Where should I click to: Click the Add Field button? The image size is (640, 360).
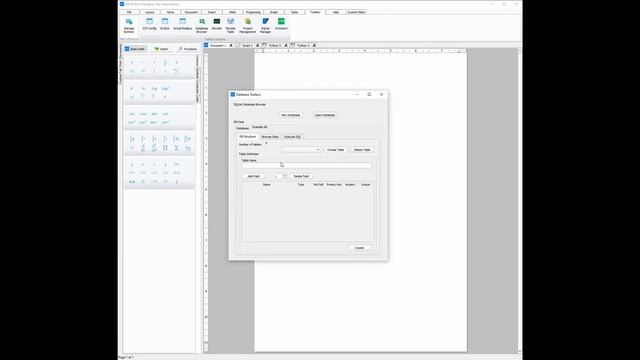[x=253, y=176]
